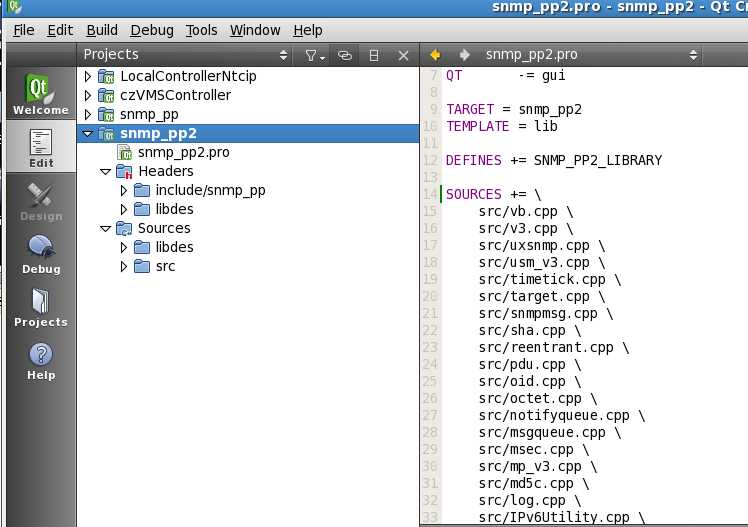Open the Edit menu

pyautogui.click(x=60, y=30)
